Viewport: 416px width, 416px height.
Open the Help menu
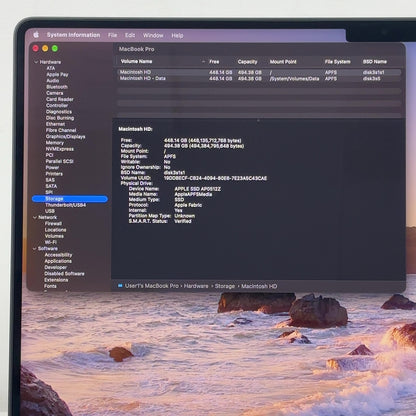177,35
